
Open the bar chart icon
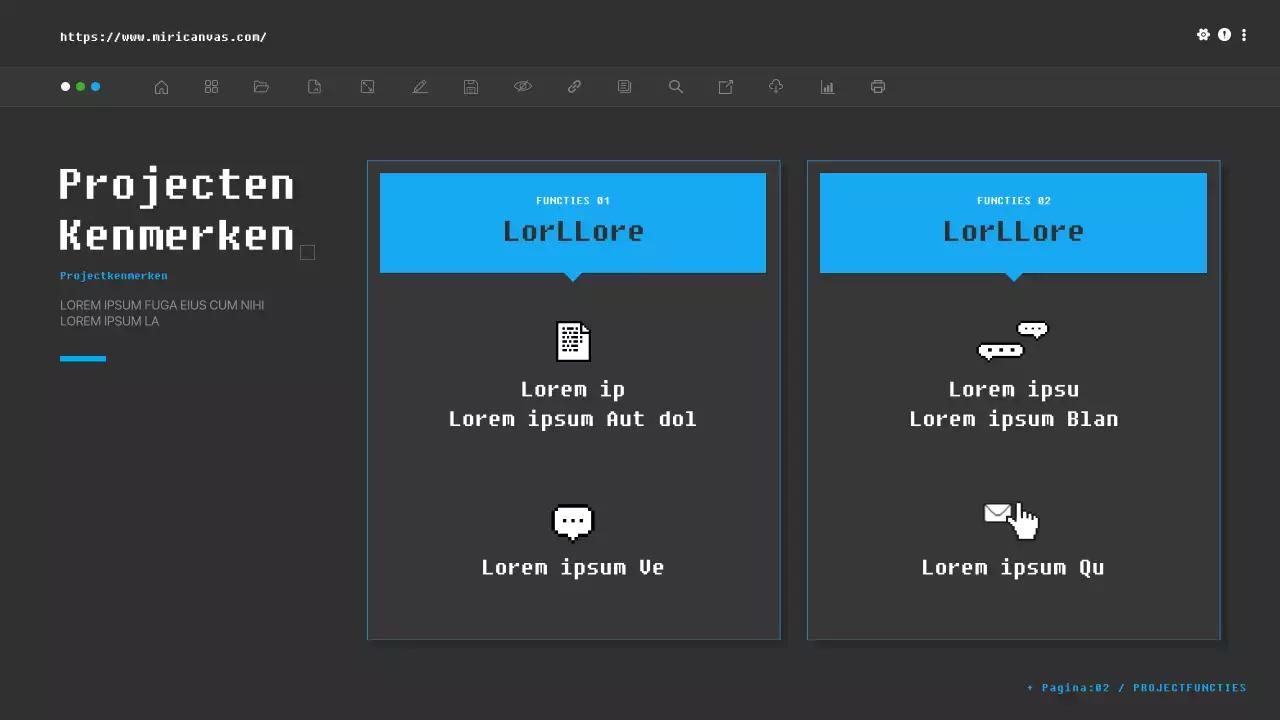coord(827,87)
